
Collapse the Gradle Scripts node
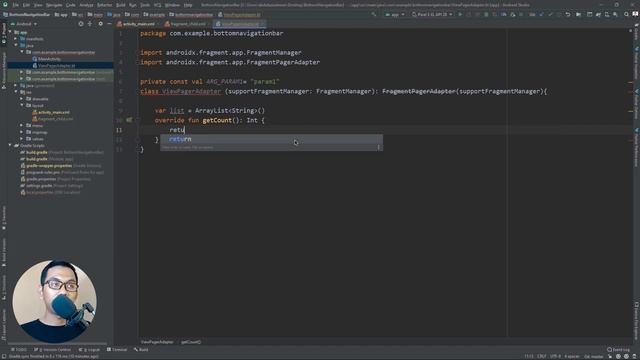10,145
